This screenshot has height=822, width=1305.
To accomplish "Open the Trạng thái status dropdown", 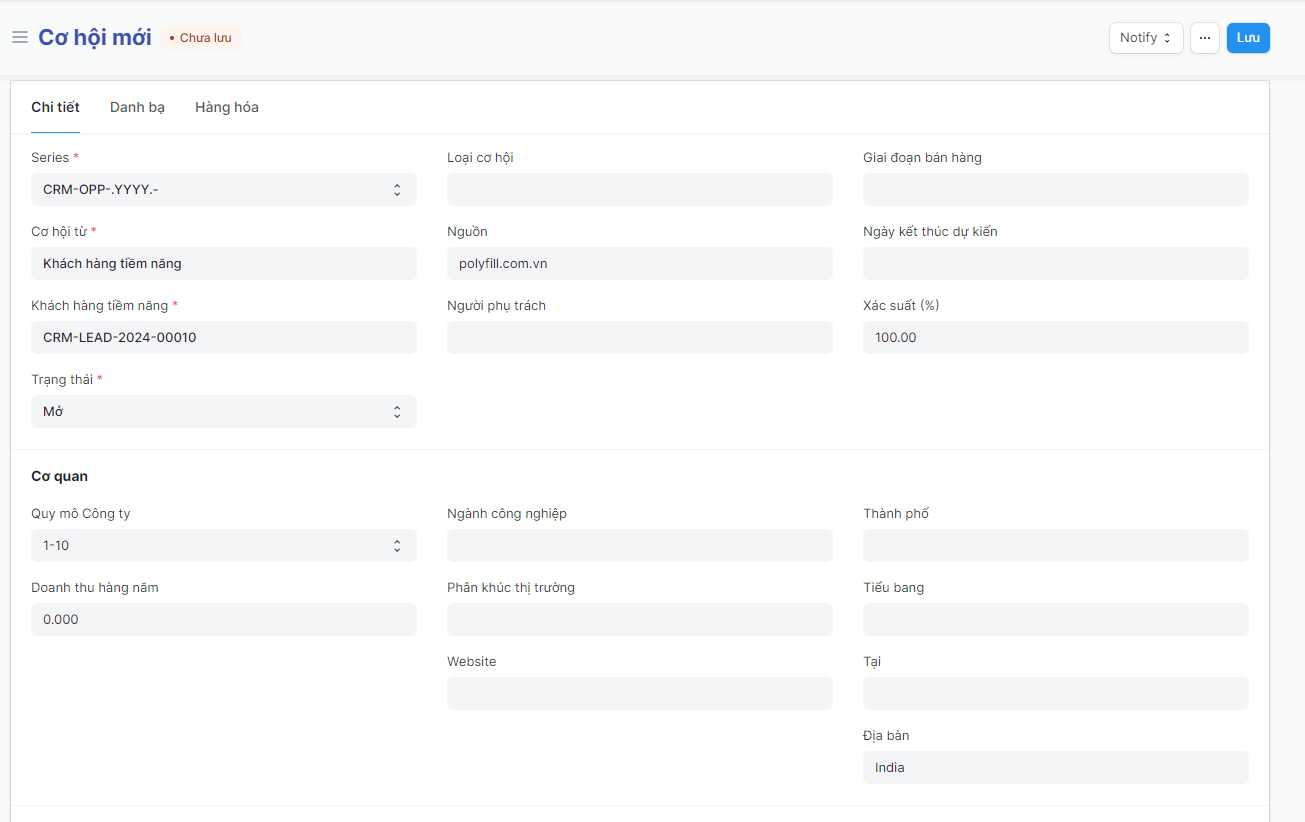I will point(223,411).
